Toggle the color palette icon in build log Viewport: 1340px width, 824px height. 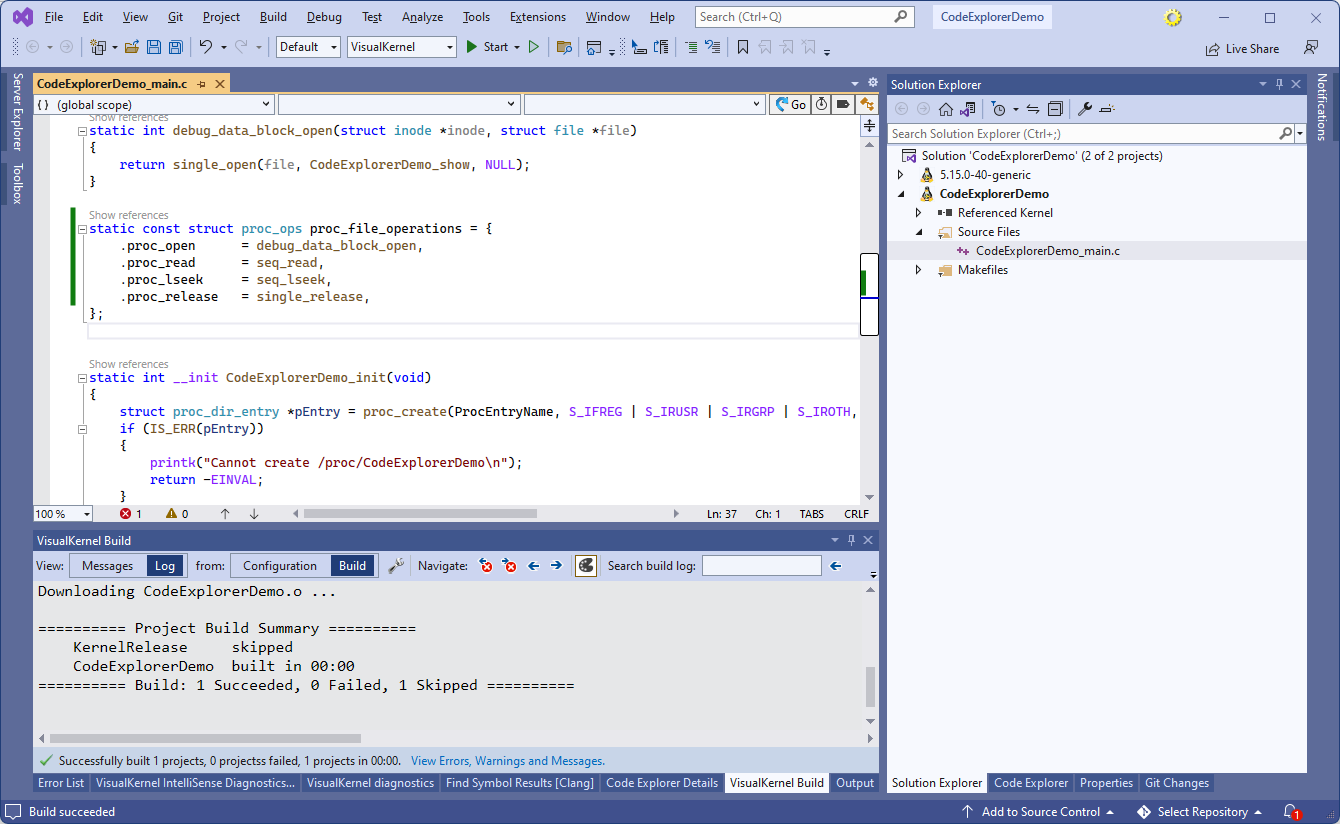(x=586, y=566)
